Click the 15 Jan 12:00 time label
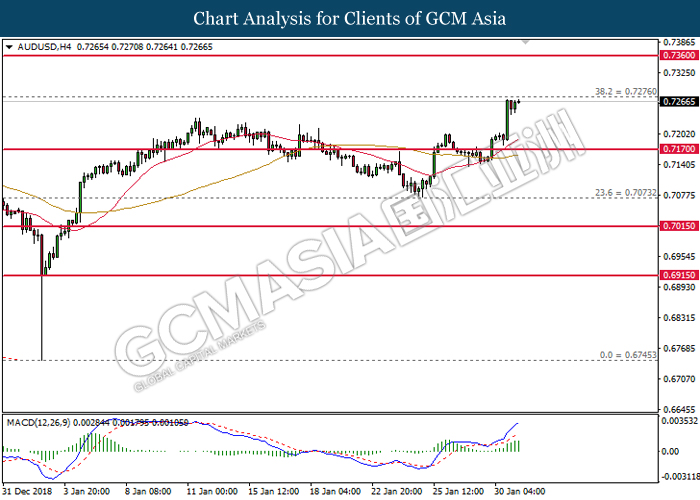This screenshot has height=500, width=700. (274, 492)
